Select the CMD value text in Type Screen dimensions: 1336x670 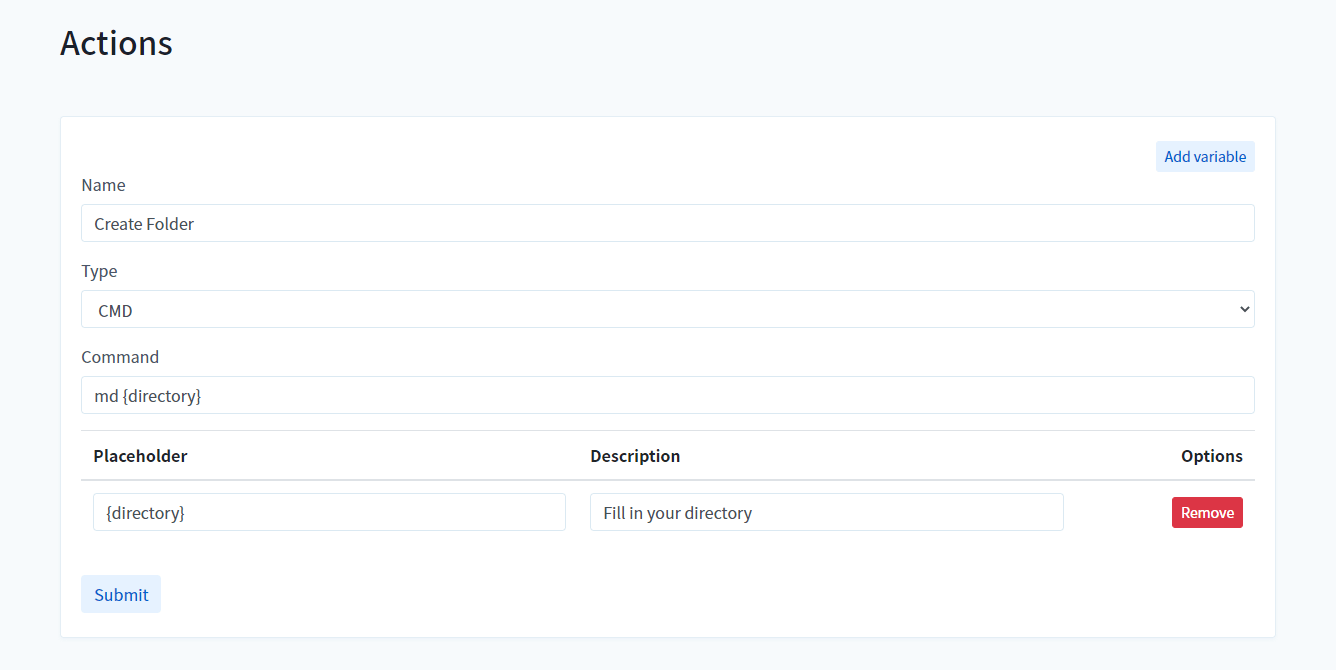[116, 311]
